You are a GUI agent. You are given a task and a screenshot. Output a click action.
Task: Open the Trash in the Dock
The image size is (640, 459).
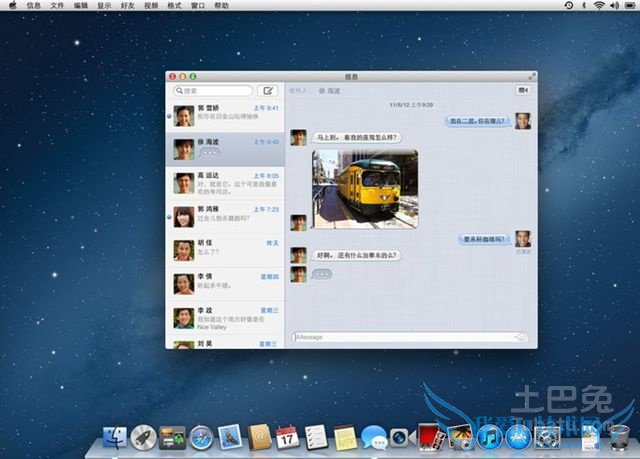(619, 437)
